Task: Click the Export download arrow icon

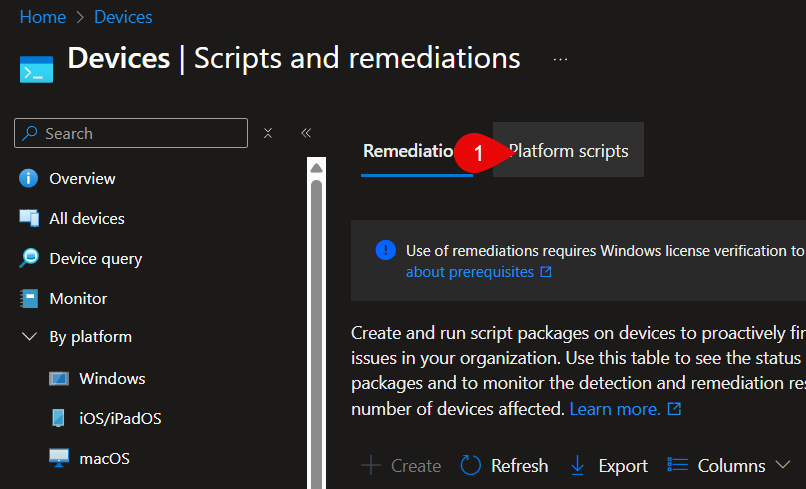Action: [x=577, y=466]
